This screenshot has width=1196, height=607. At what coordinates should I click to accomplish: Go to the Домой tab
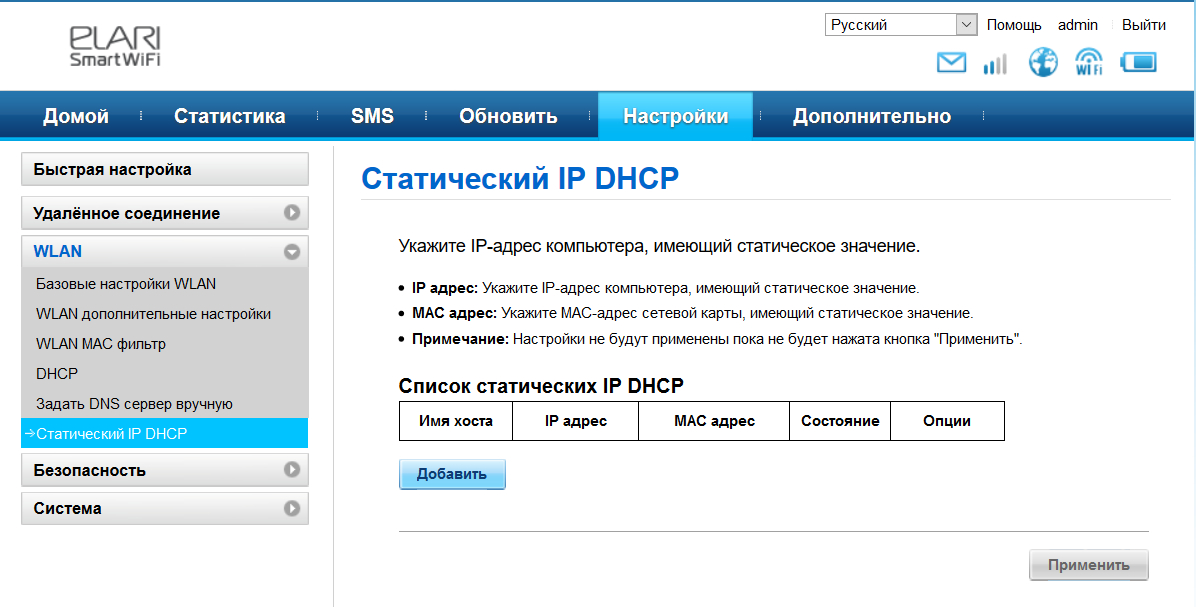[76, 116]
